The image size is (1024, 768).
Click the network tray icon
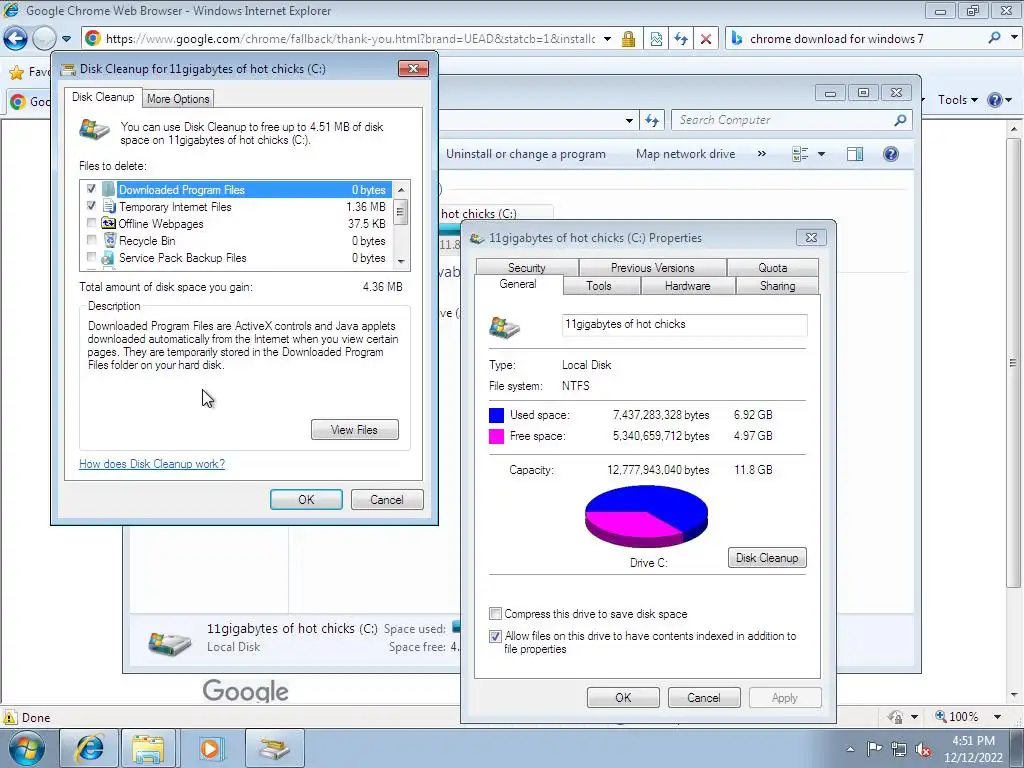[x=899, y=749]
